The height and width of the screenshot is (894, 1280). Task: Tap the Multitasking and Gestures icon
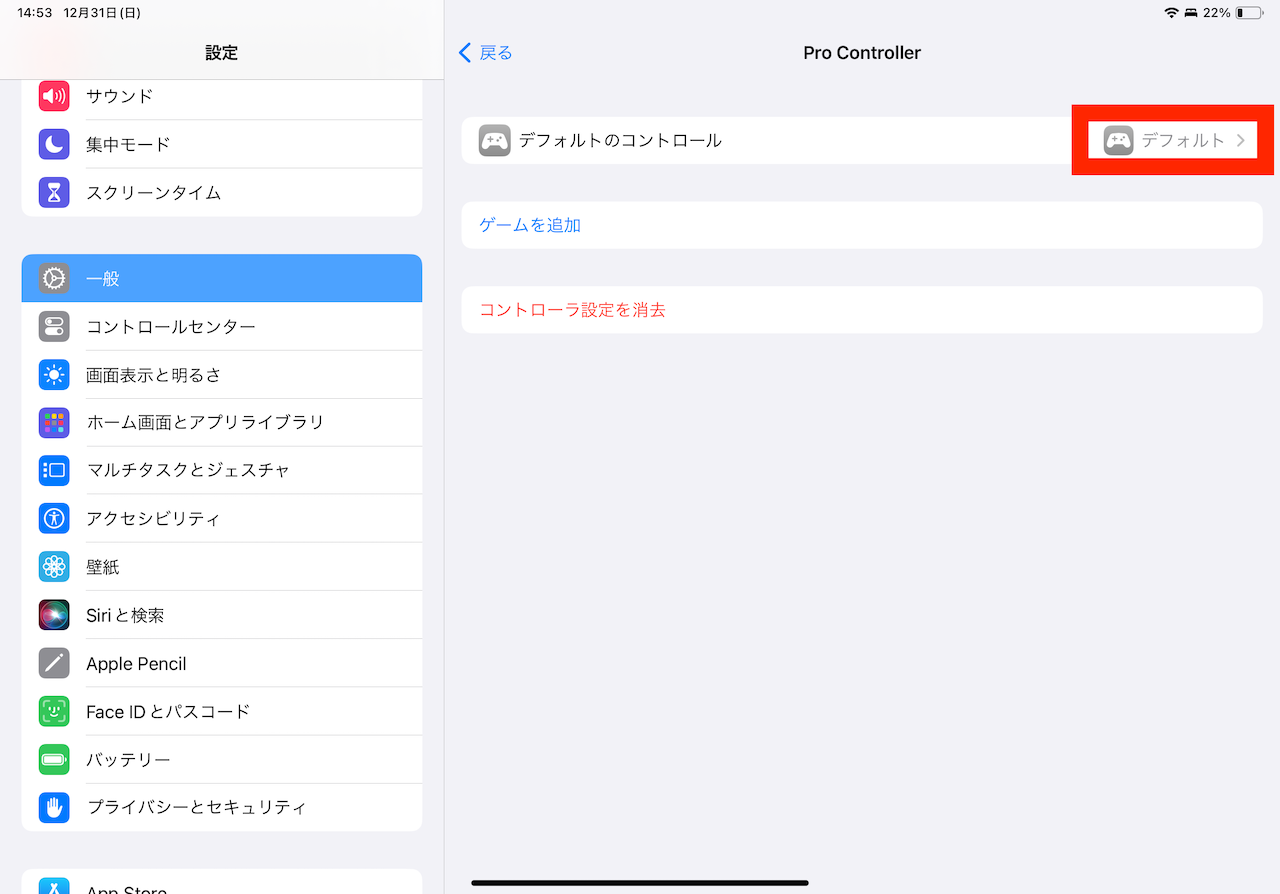54,470
